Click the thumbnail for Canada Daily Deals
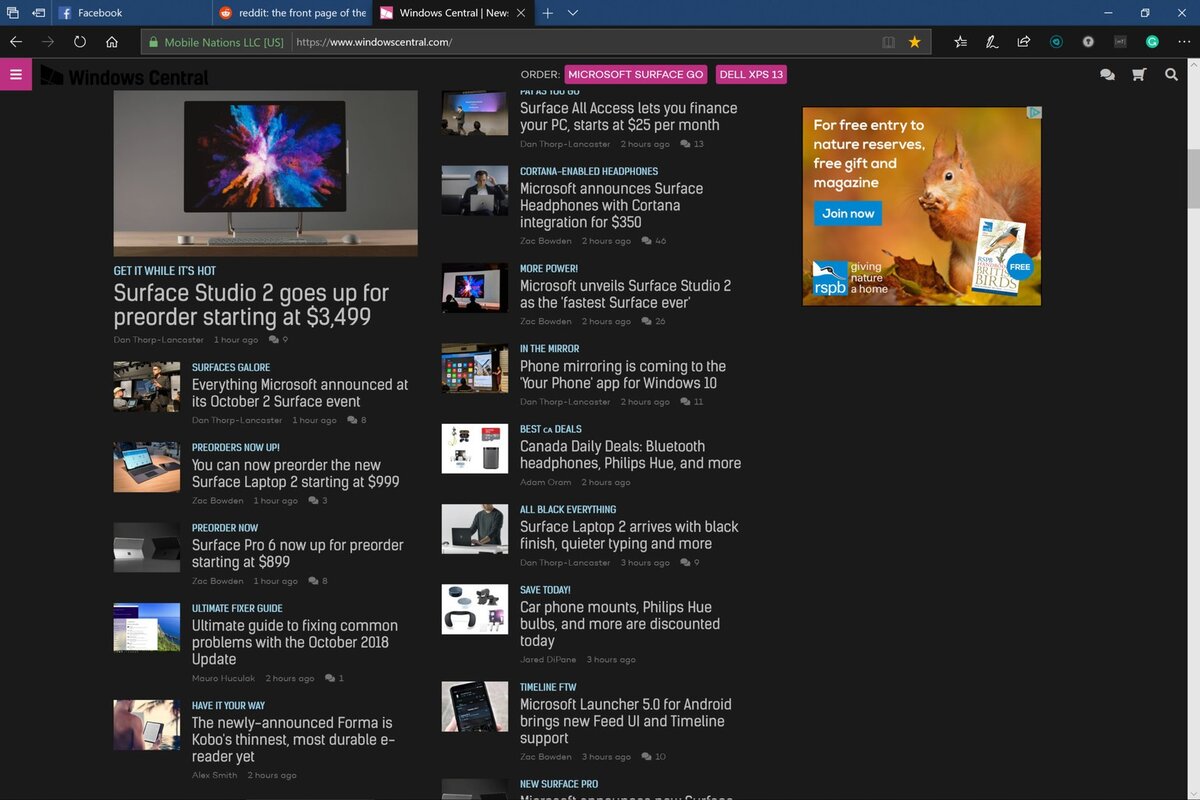 click(475, 448)
